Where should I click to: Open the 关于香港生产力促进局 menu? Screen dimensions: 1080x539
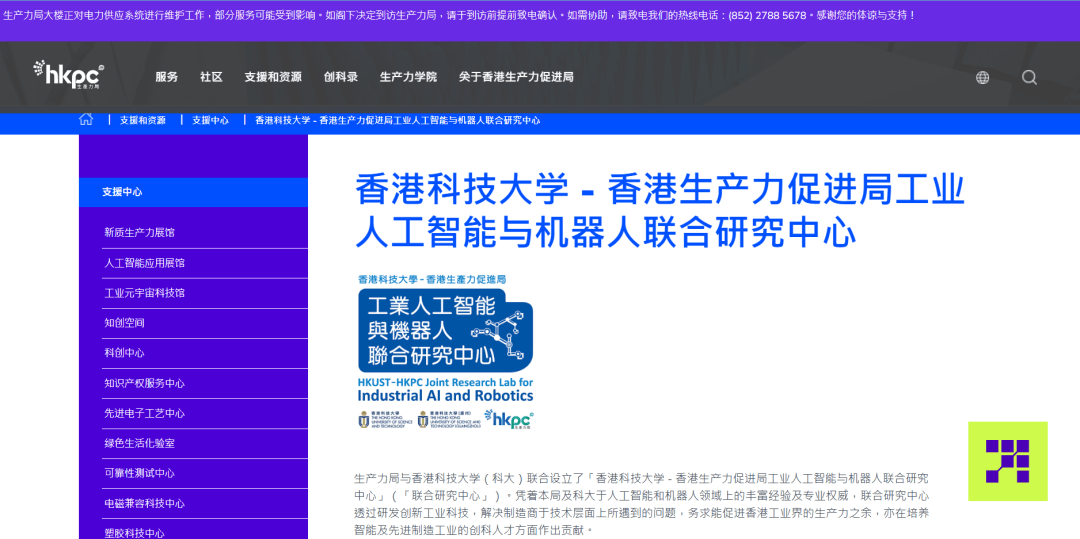(517, 77)
